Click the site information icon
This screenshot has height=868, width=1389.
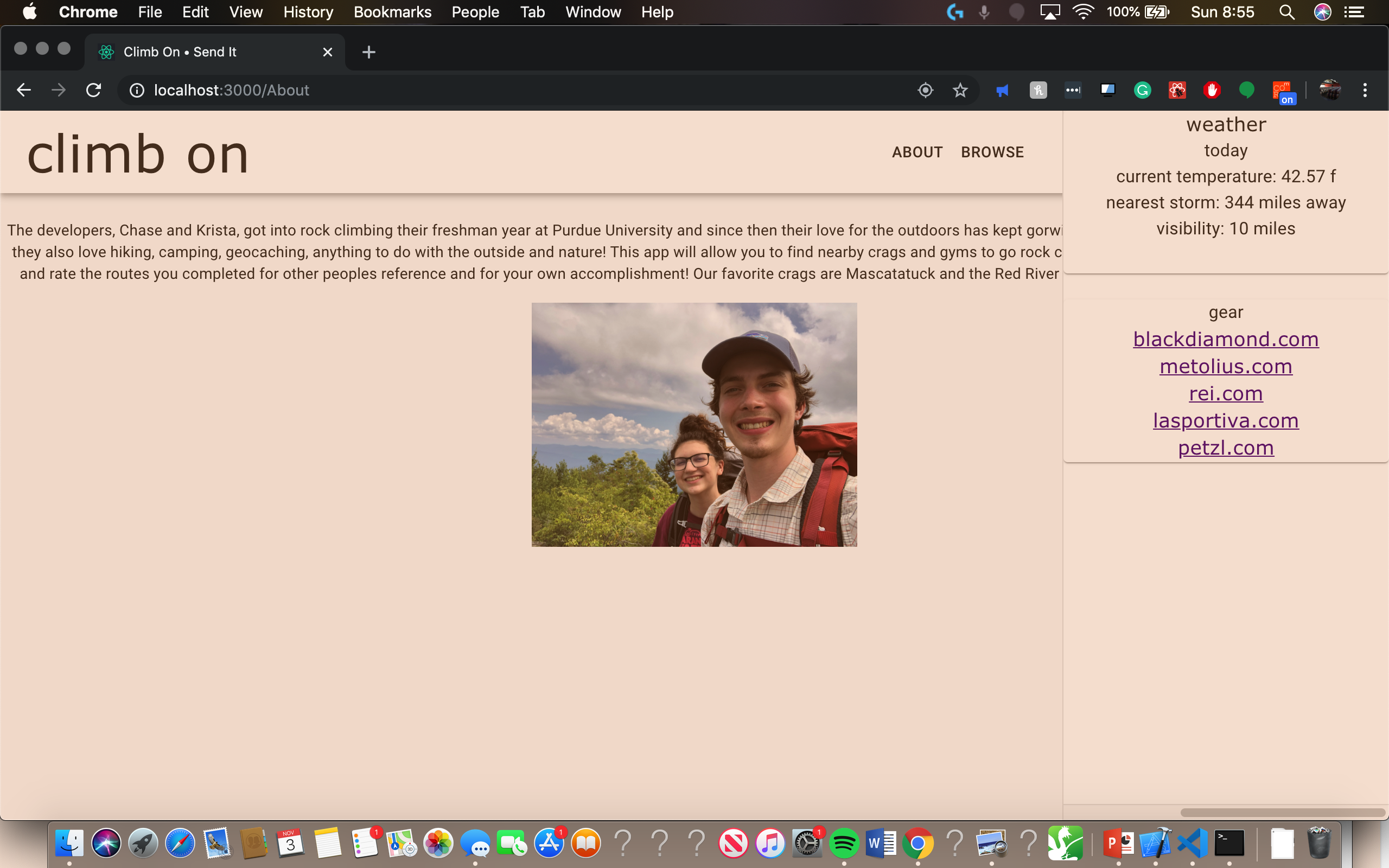(x=137, y=90)
